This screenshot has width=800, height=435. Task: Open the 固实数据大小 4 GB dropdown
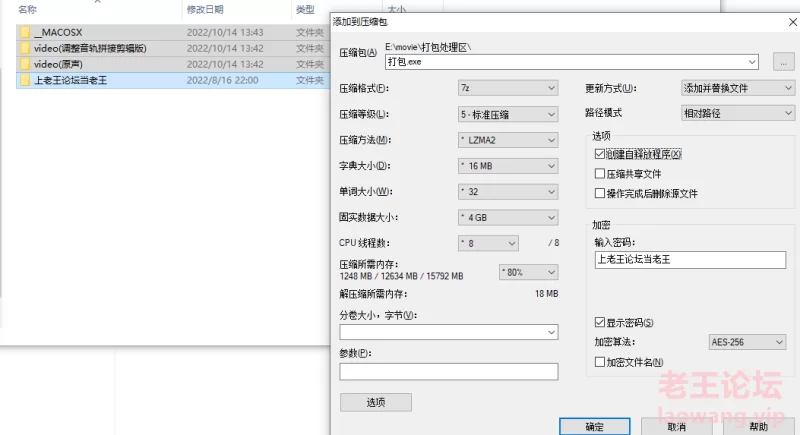508,218
